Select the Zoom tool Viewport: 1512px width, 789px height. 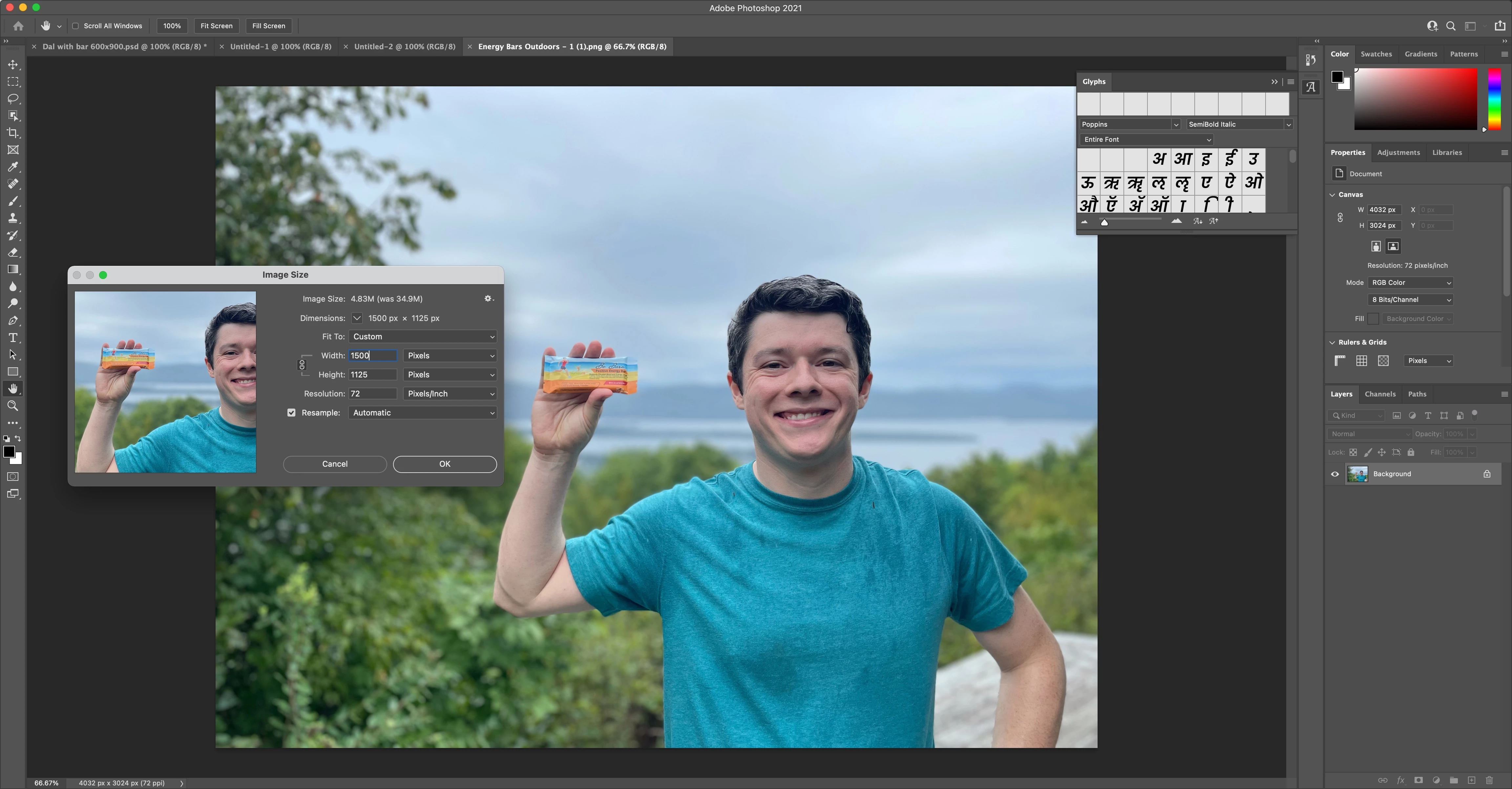point(13,406)
